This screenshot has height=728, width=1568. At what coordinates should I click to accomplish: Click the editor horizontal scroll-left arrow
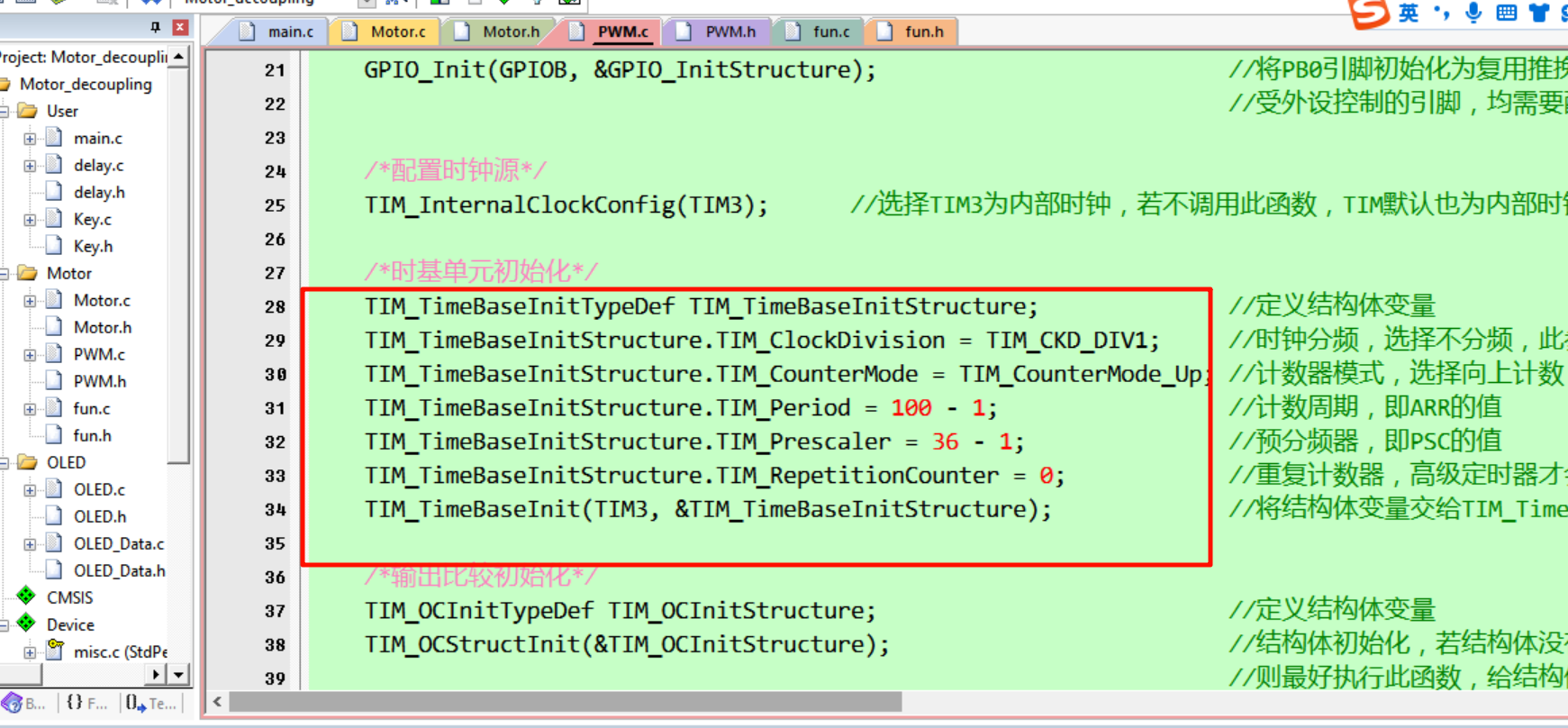217,701
